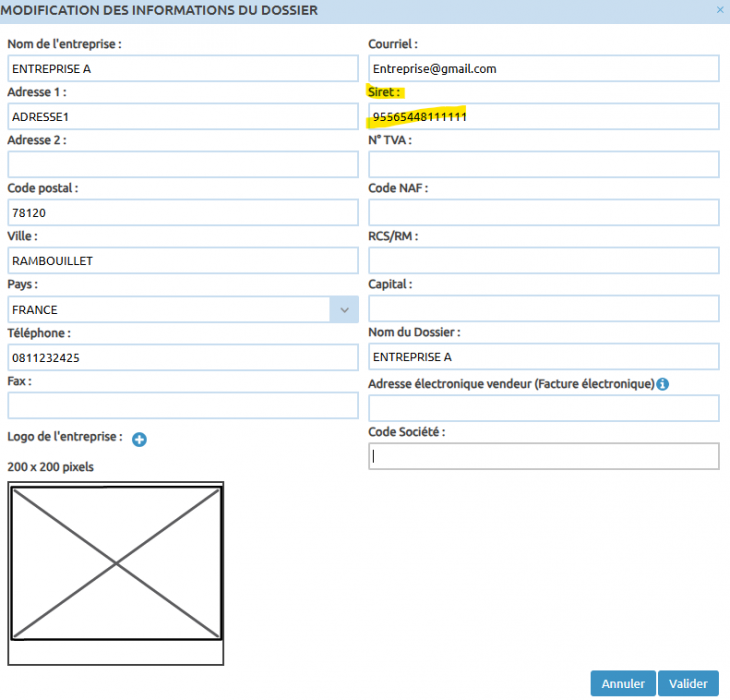Click the Adresse électronique vendeur field
The image size is (730, 700).
tap(544, 408)
